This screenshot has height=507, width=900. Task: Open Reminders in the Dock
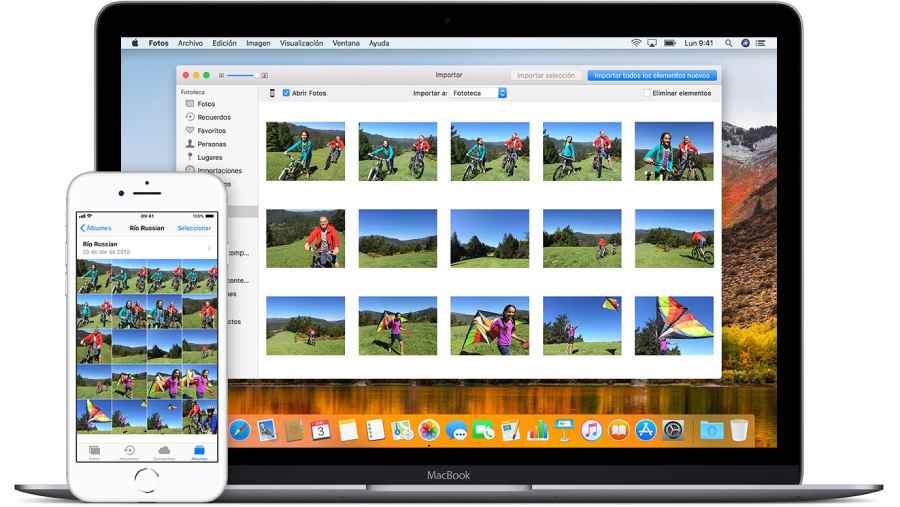(375, 430)
